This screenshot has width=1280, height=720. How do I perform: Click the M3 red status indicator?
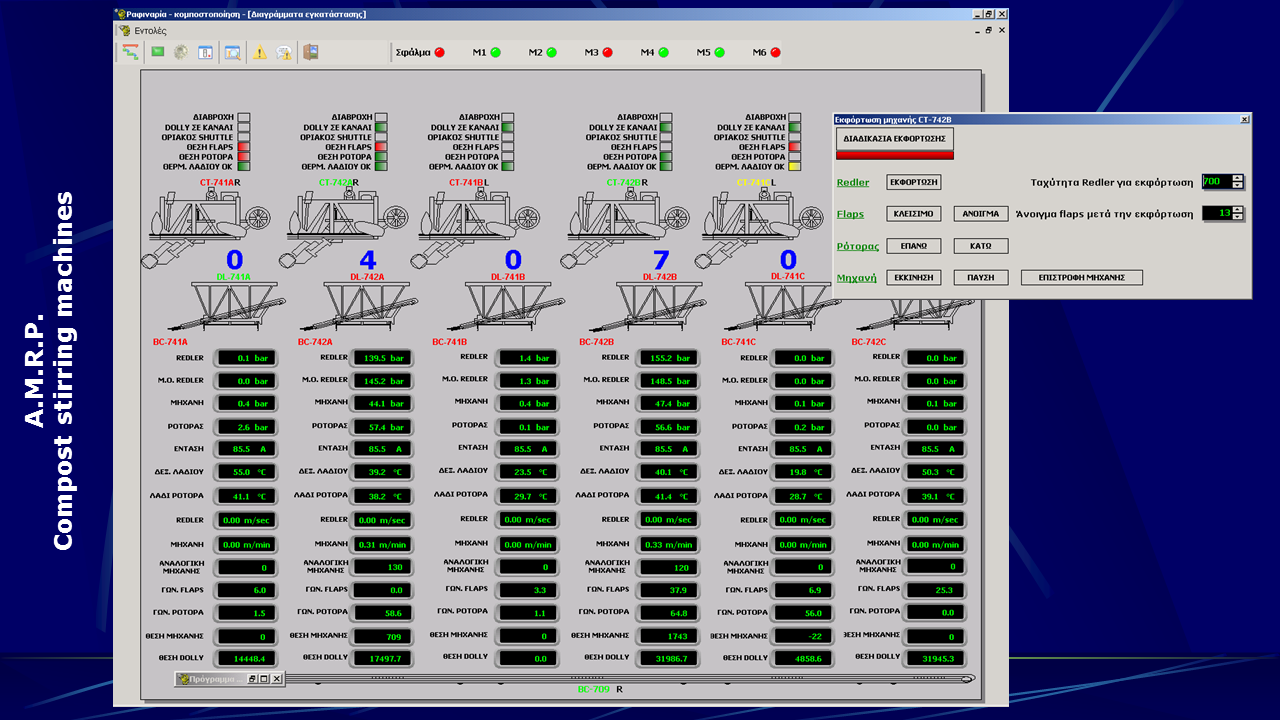click(607, 52)
